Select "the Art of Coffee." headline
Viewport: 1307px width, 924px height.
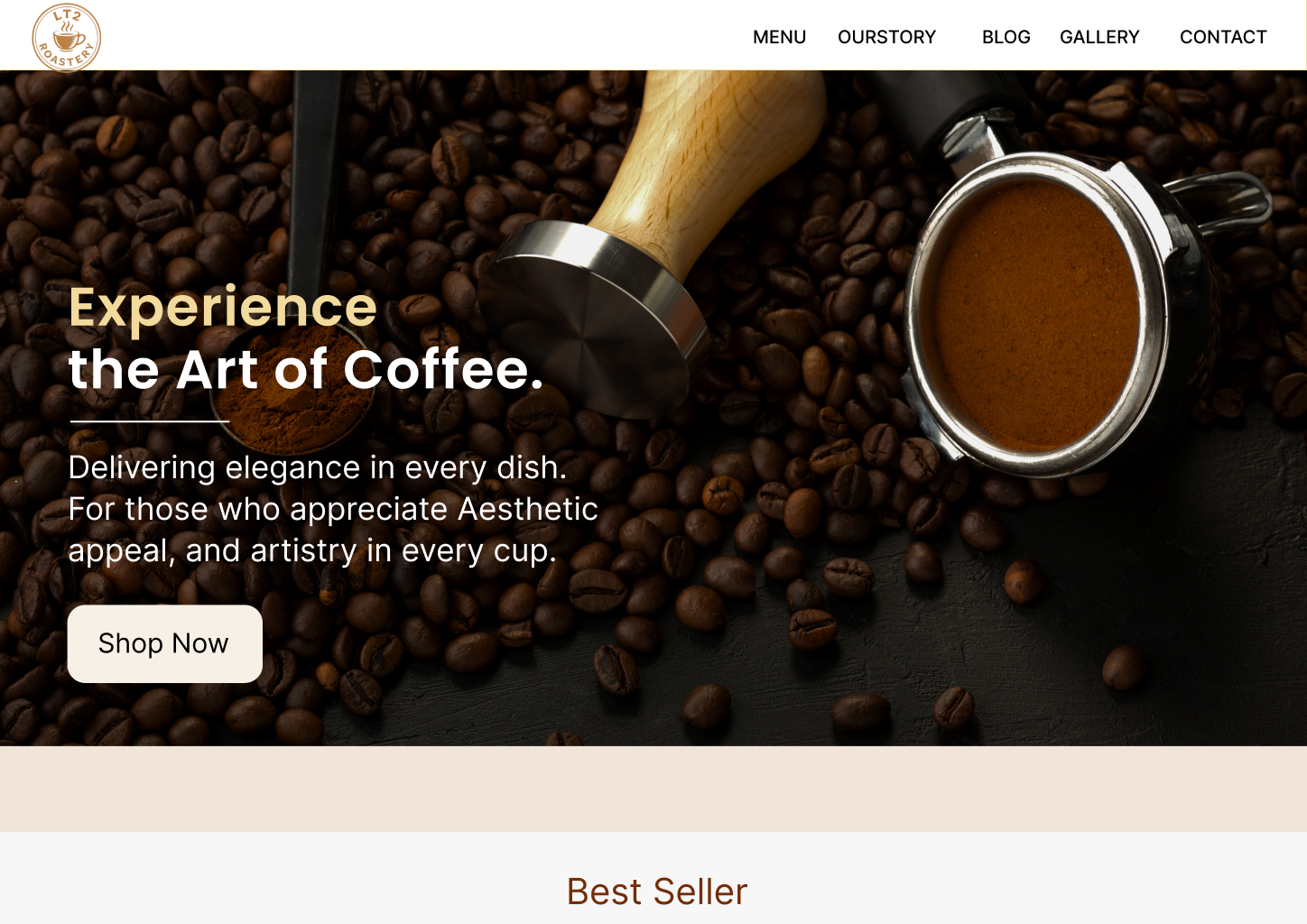pyautogui.click(x=306, y=369)
